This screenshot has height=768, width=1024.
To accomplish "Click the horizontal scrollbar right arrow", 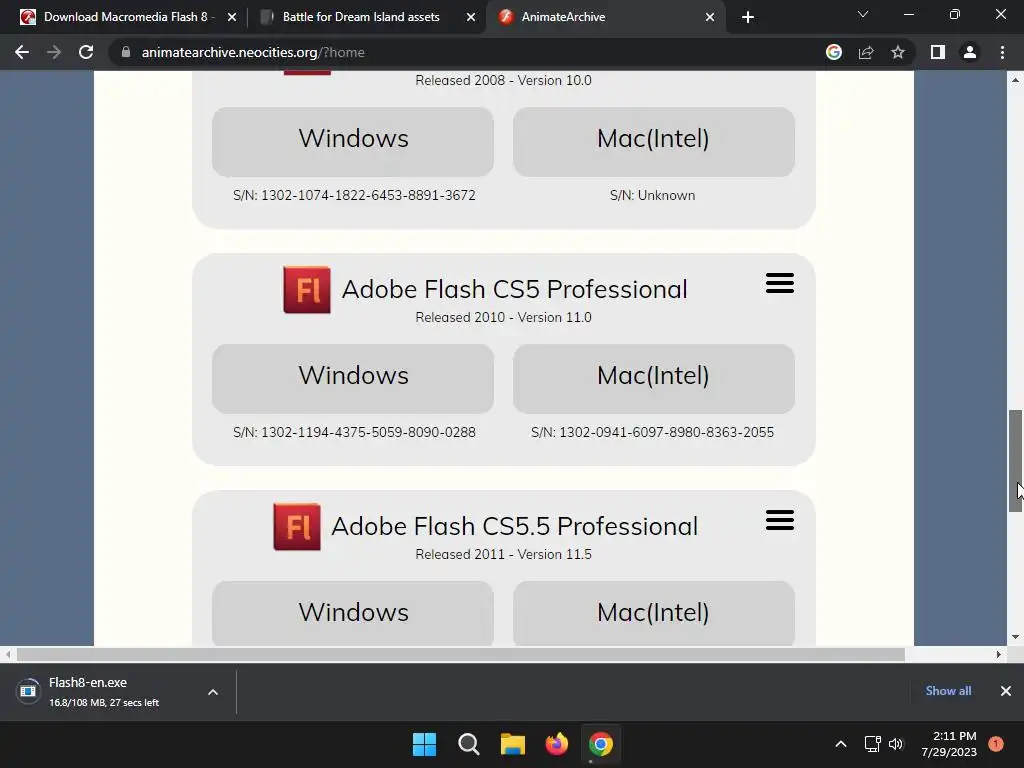I will point(999,654).
